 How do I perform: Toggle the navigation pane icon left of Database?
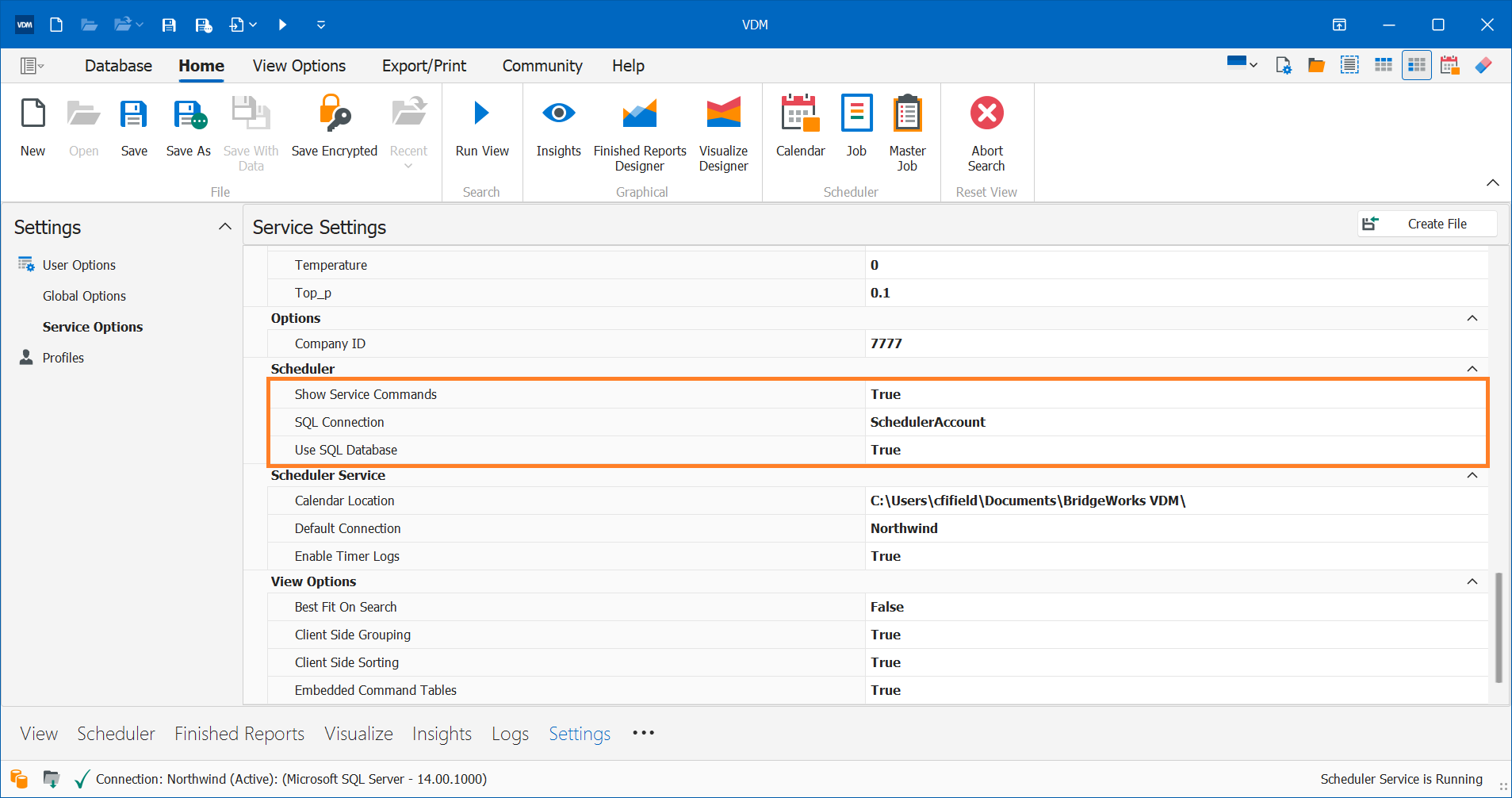tap(32, 66)
